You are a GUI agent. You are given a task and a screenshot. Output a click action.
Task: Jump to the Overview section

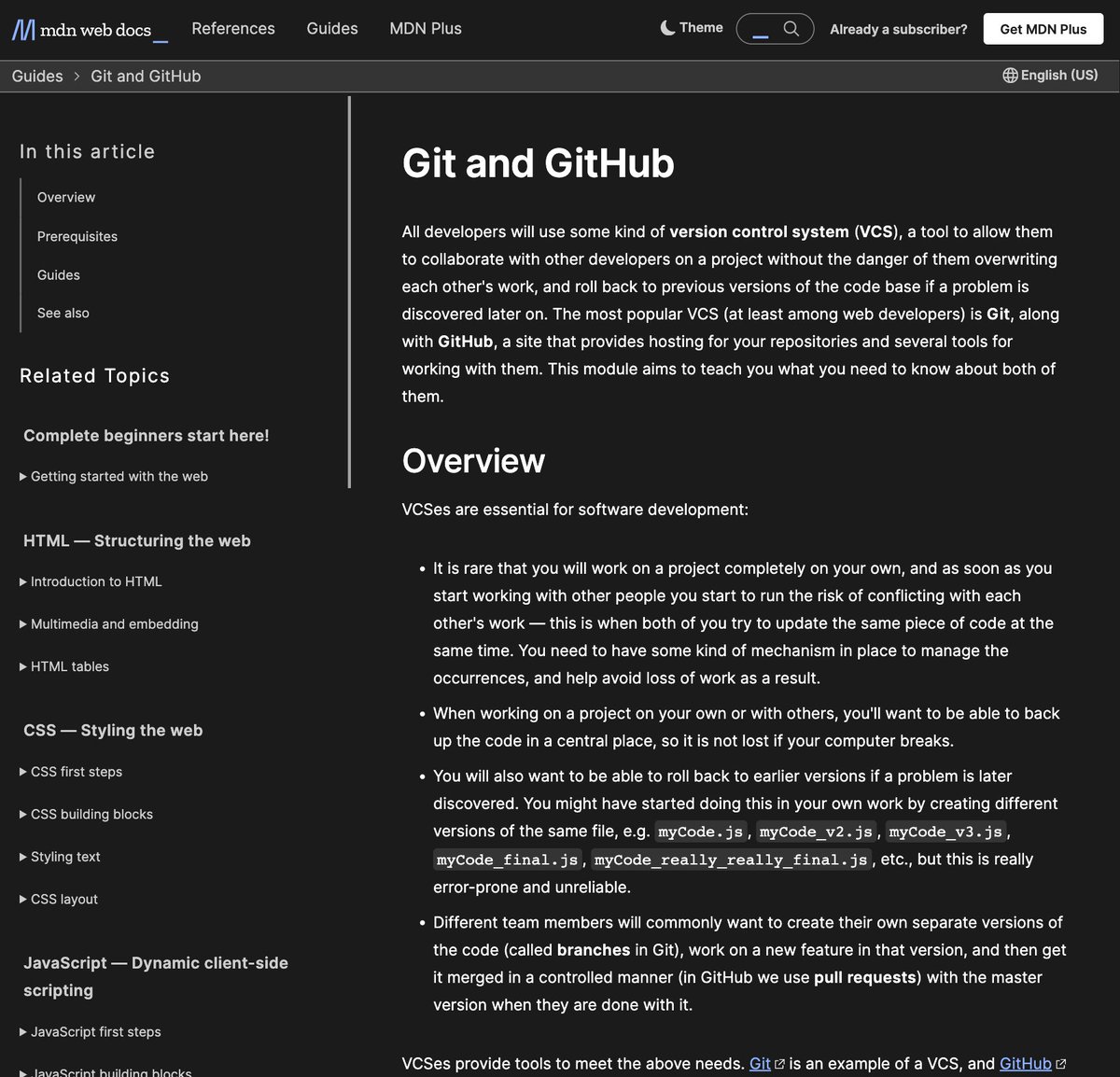(x=65, y=197)
